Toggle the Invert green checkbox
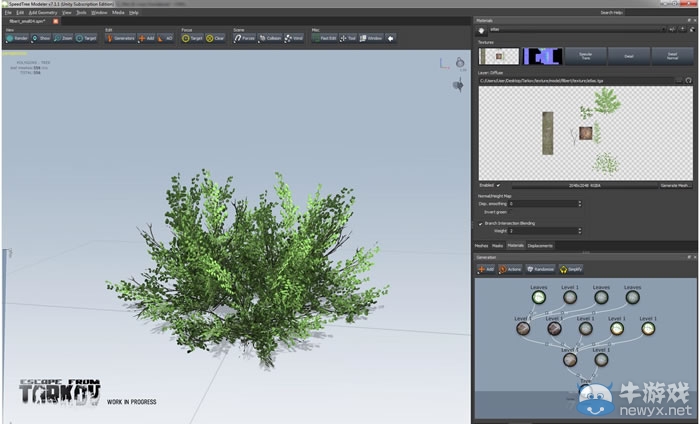Viewport: 700px width, 424px height. tap(511, 212)
